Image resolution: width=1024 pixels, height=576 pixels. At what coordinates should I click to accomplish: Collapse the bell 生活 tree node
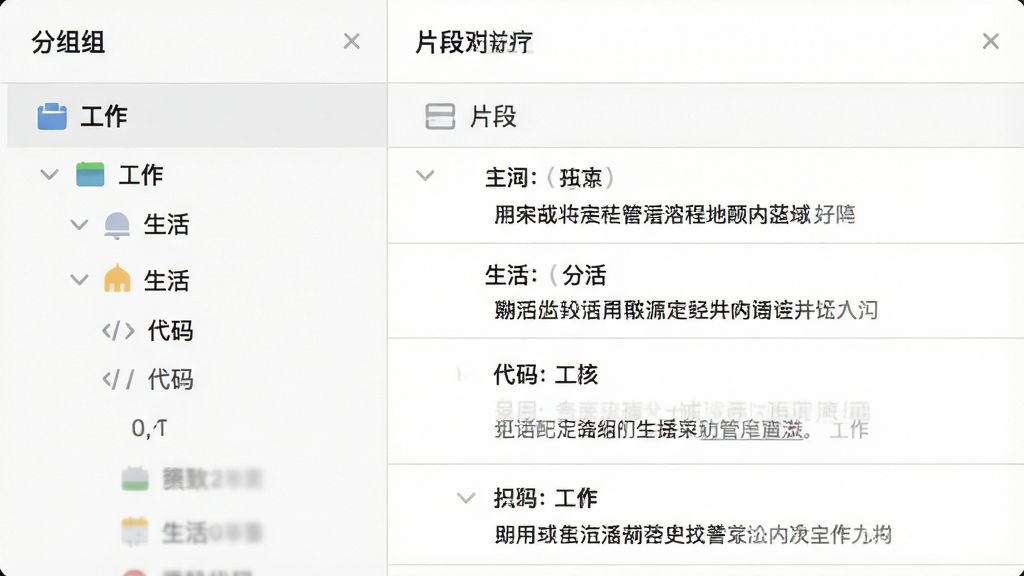tap(79, 225)
